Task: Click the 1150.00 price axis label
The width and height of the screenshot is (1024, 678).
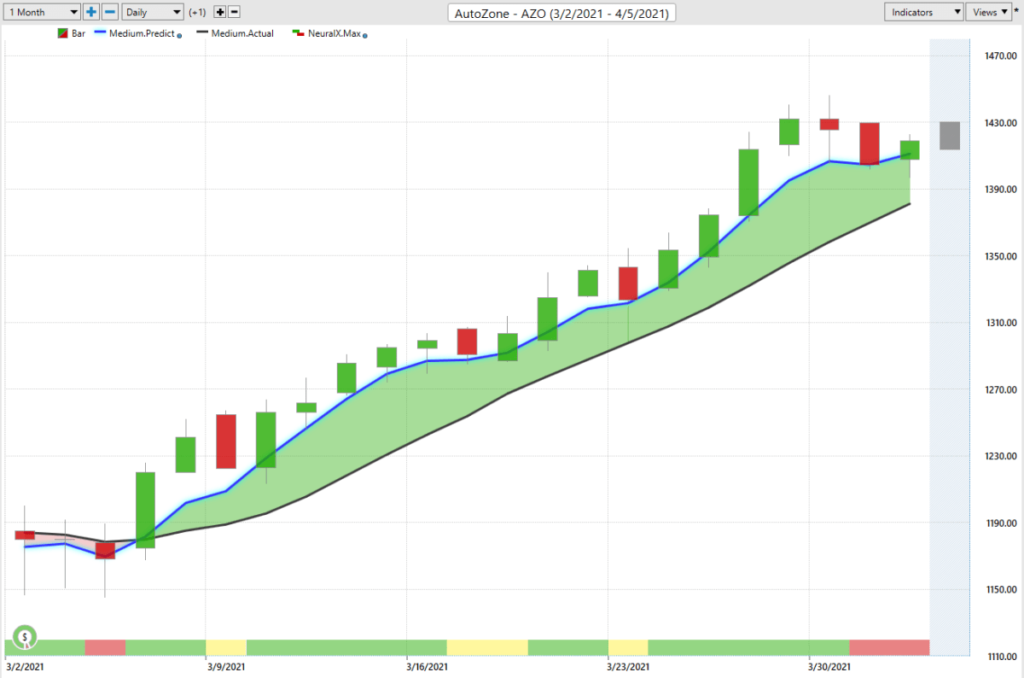Action: tap(1000, 590)
